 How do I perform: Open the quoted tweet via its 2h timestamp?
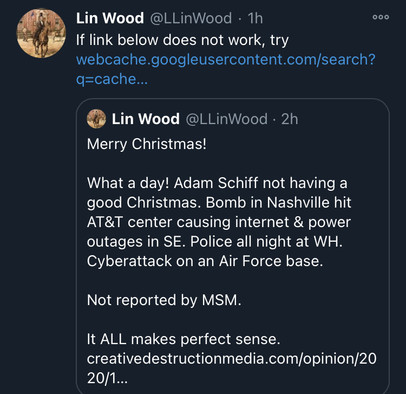coord(290,119)
